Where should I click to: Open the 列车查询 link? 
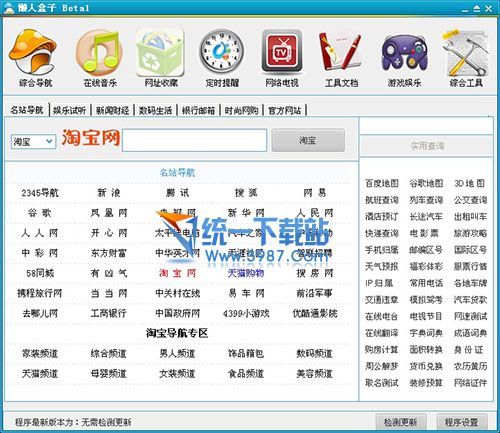click(x=426, y=200)
